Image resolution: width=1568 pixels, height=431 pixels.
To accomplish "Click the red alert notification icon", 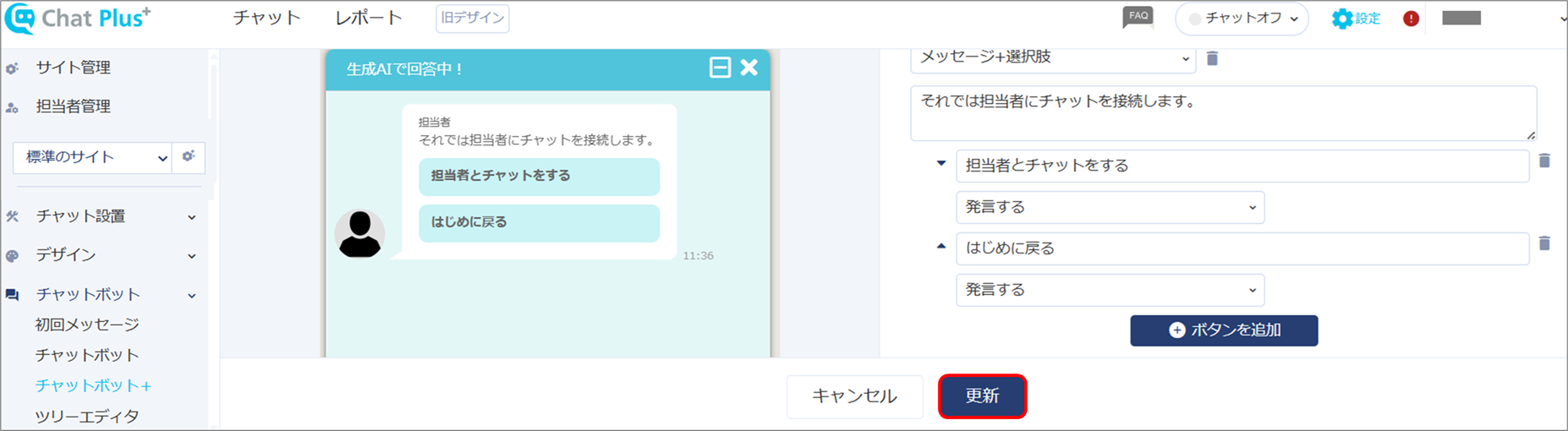I will pos(1411,19).
